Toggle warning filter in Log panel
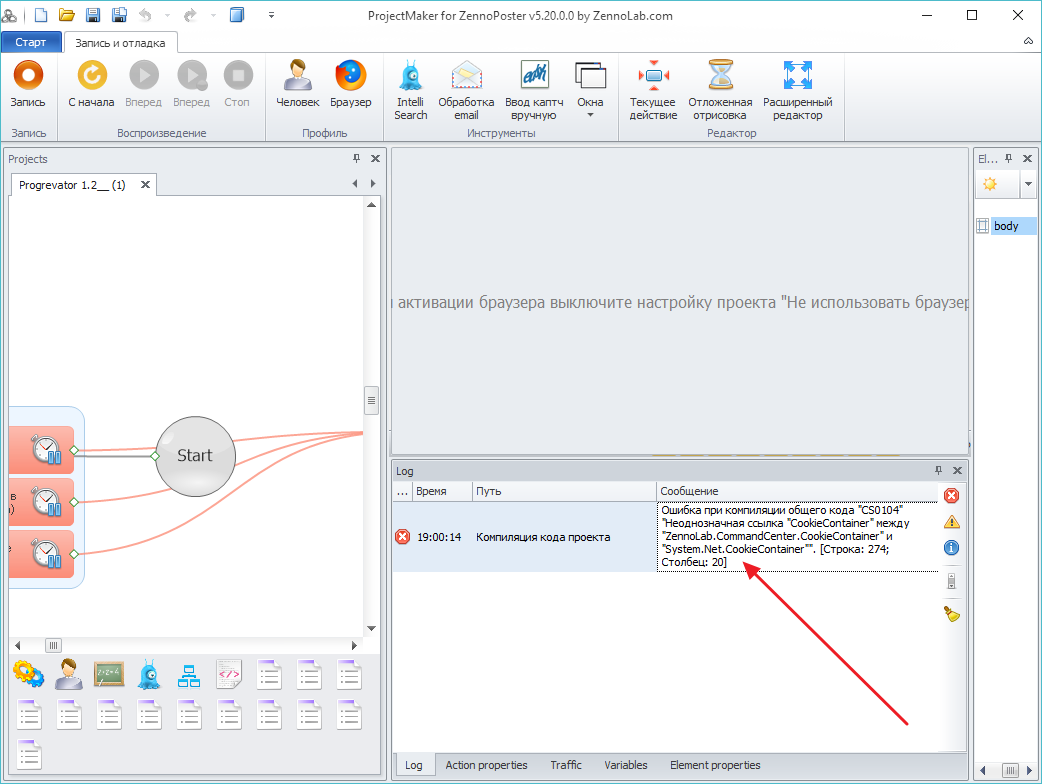The height and width of the screenshot is (784, 1042). click(951, 521)
